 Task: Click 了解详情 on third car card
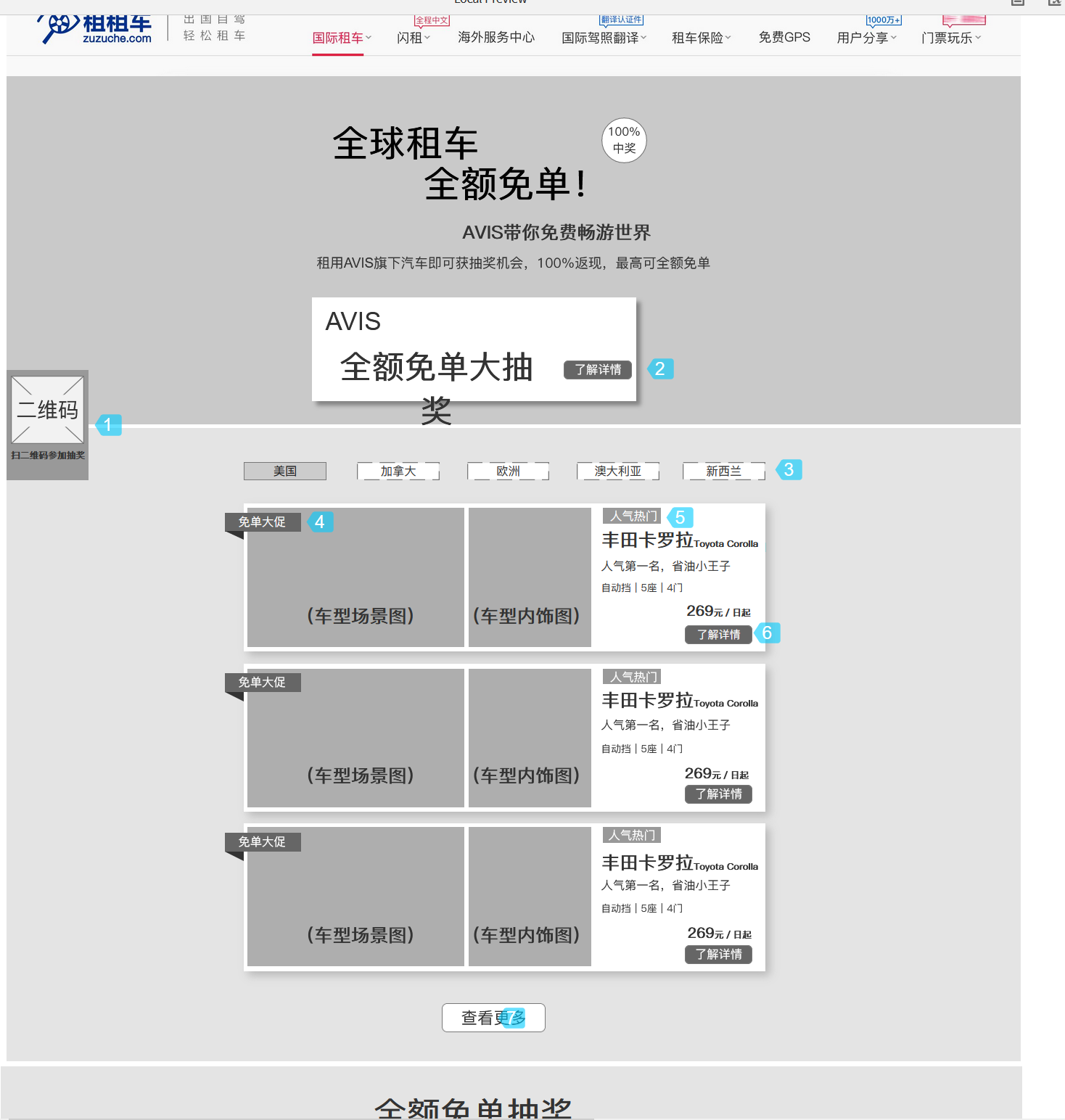click(718, 955)
